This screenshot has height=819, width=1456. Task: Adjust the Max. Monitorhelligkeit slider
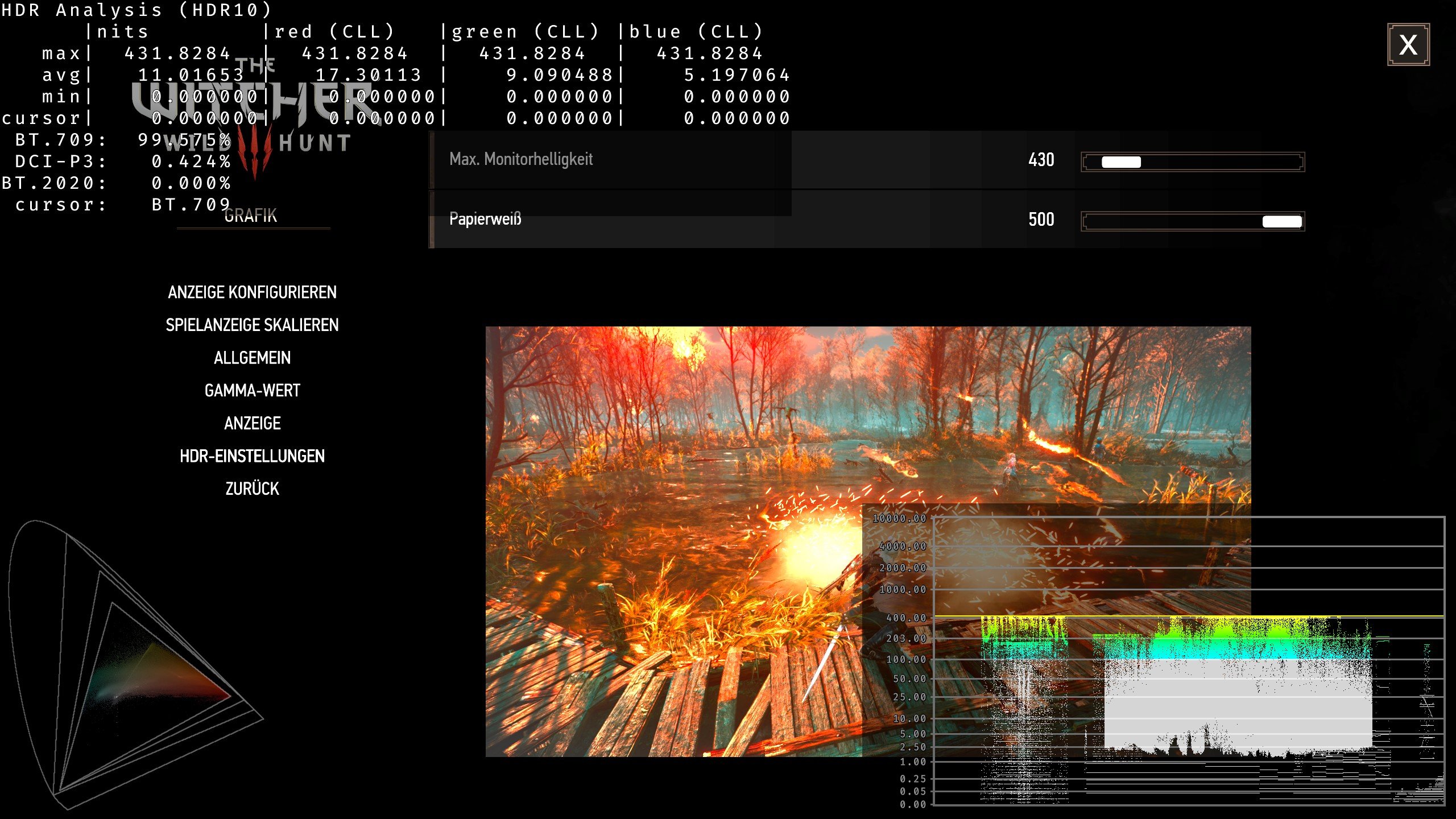(x=1193, y=162)
